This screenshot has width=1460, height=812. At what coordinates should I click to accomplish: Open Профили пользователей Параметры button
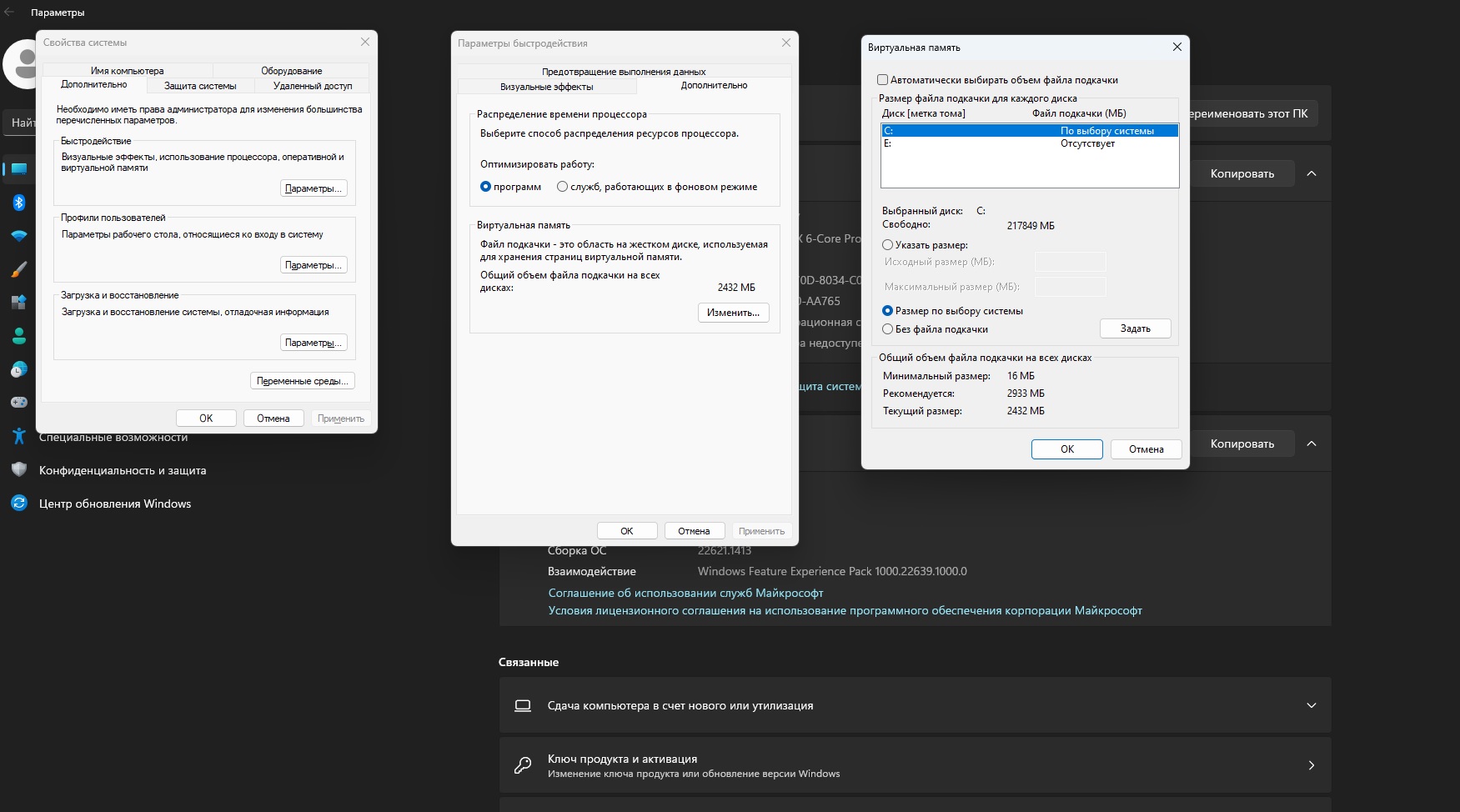314,265
